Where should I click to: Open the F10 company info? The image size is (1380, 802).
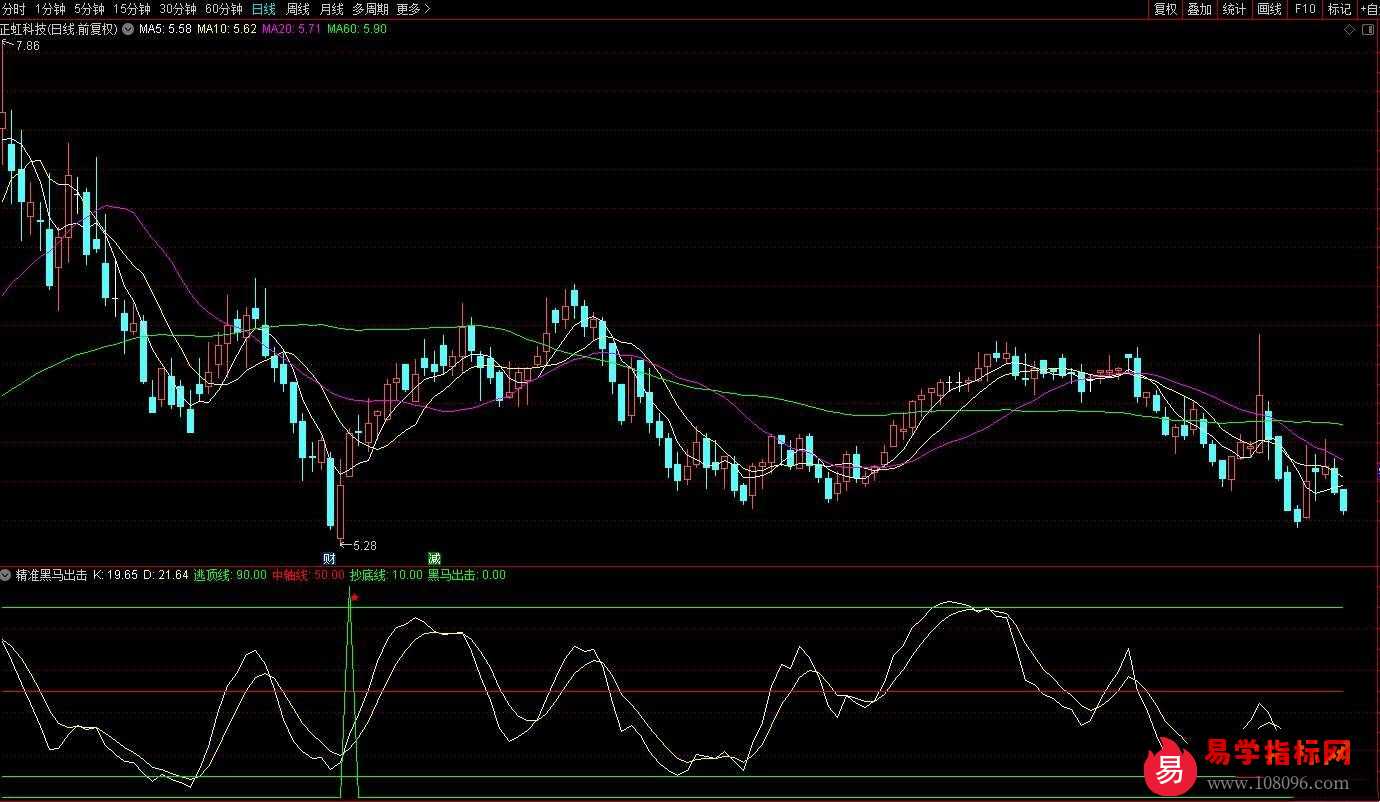(x=1305, y=9)
